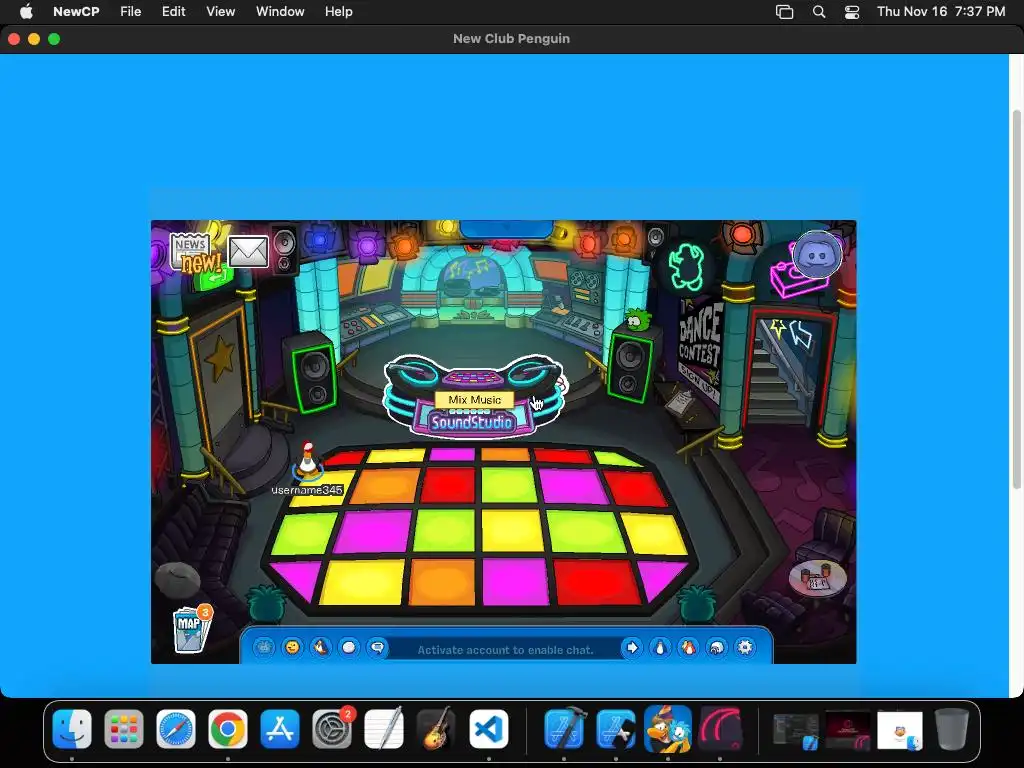
Task: Open the mail envelope icon
Action: [x=248, y=251]
